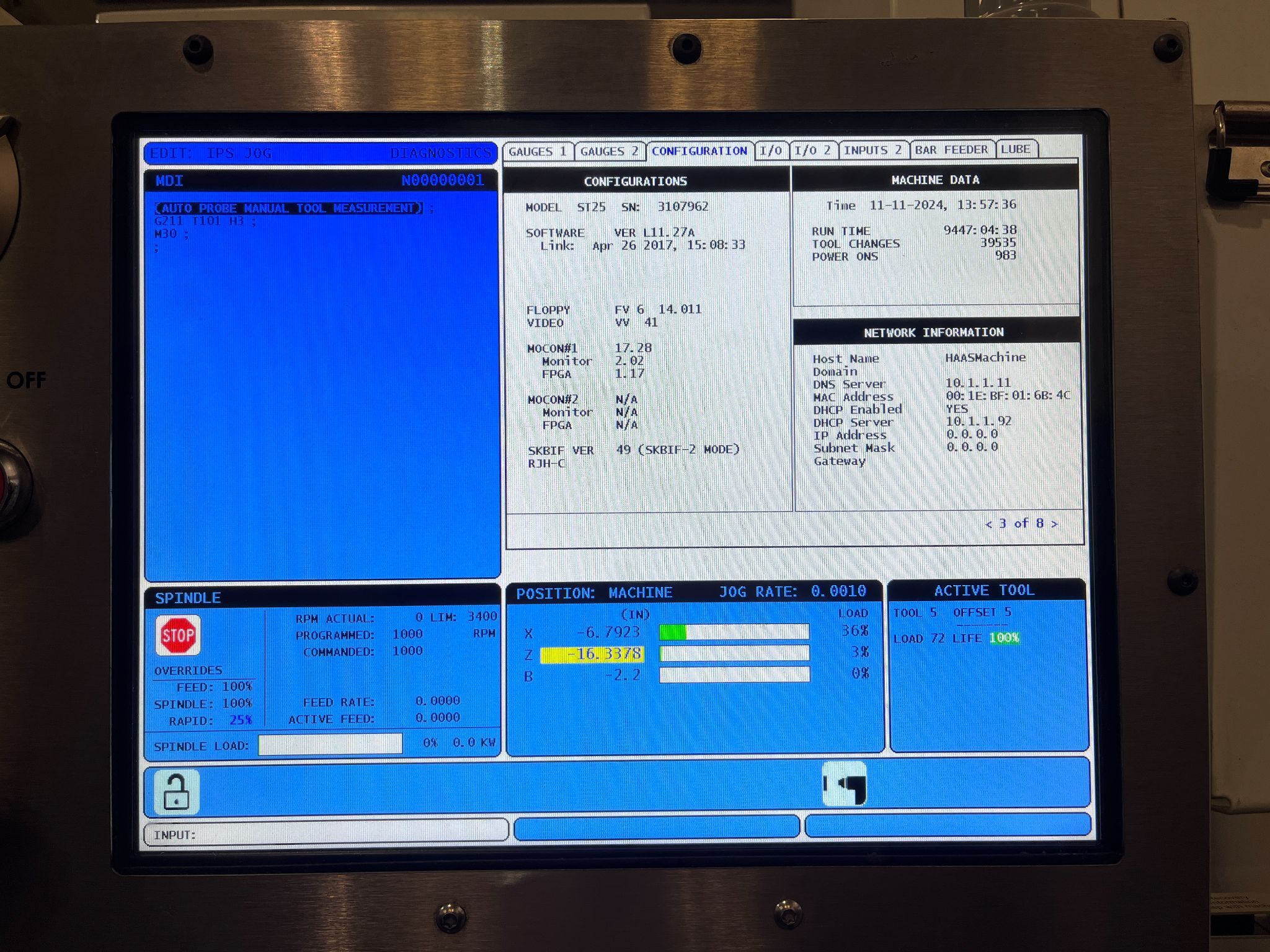This screenshot has height=952, width=1270.
Task: Open the GAUGES 1 tab
Action: (x=537, y=151)
